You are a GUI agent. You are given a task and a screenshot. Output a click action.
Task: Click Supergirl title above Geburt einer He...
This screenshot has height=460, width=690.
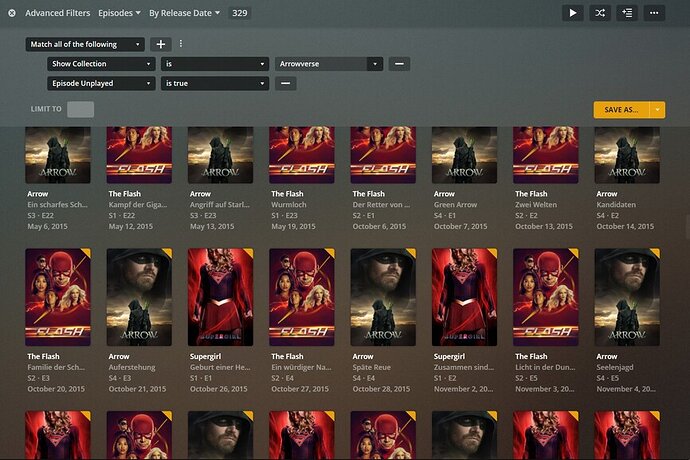point(206,356)
